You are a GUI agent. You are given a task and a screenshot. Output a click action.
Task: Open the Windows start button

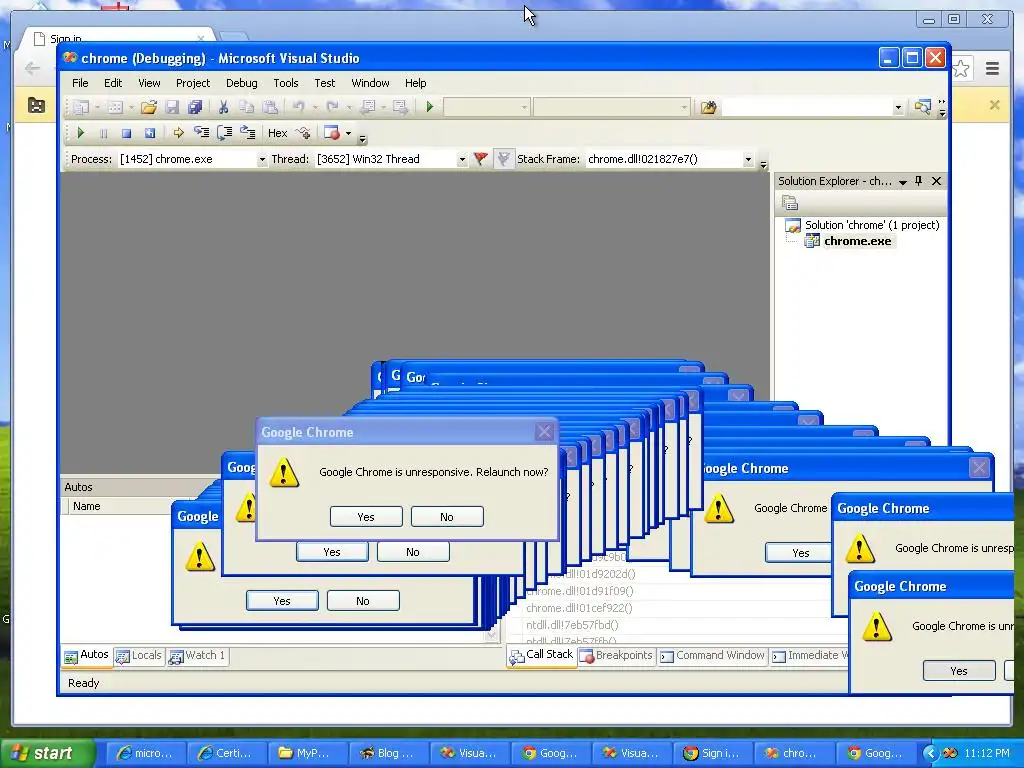(47, 753)
